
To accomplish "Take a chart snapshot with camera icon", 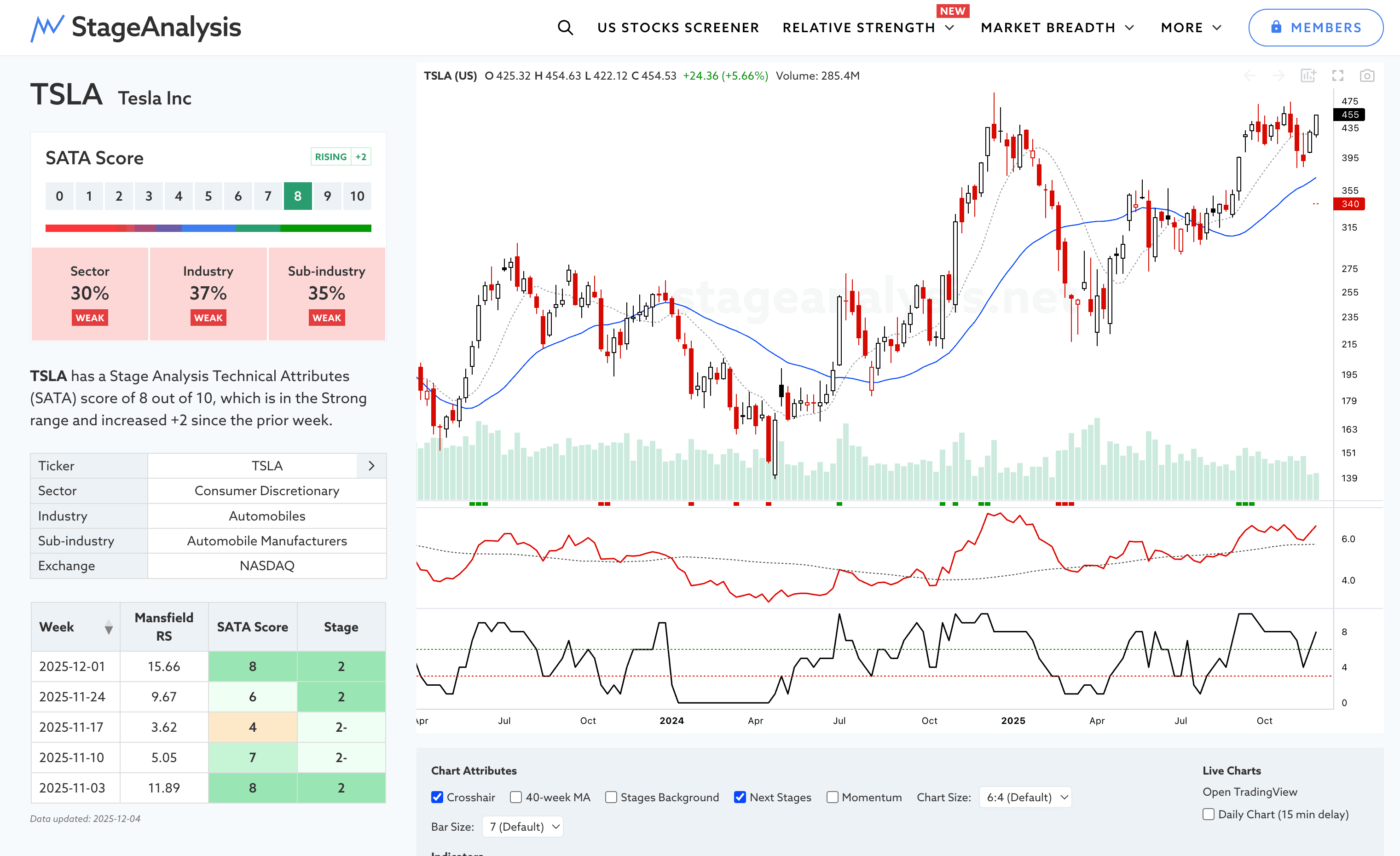I will tap(1366, 75).
